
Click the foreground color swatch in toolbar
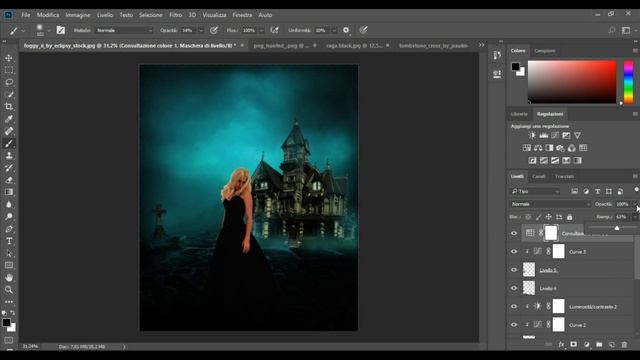(6, 322)
